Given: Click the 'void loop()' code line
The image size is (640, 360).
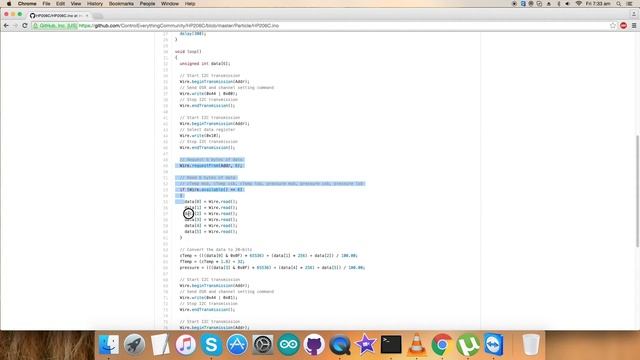Looking at the screenshot, I should click(188, 51).
